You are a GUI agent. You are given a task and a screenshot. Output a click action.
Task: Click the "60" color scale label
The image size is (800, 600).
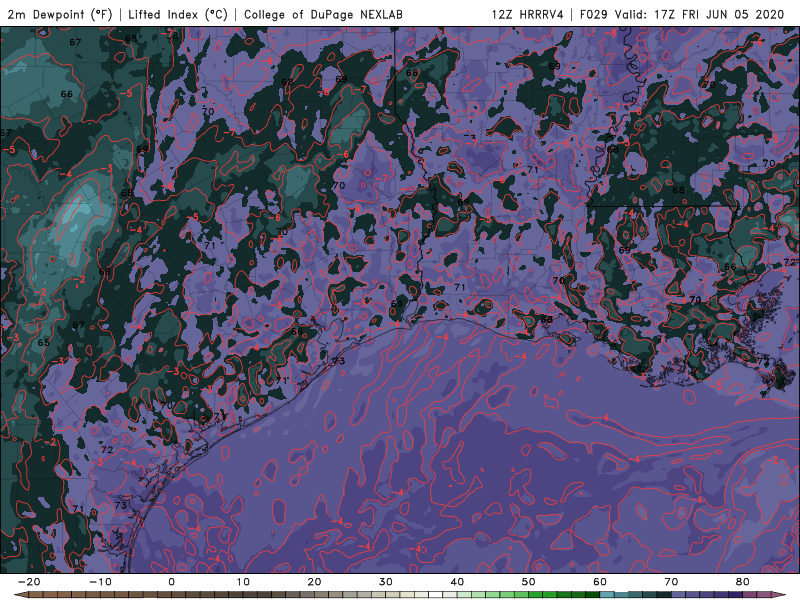tap(600, 582)
